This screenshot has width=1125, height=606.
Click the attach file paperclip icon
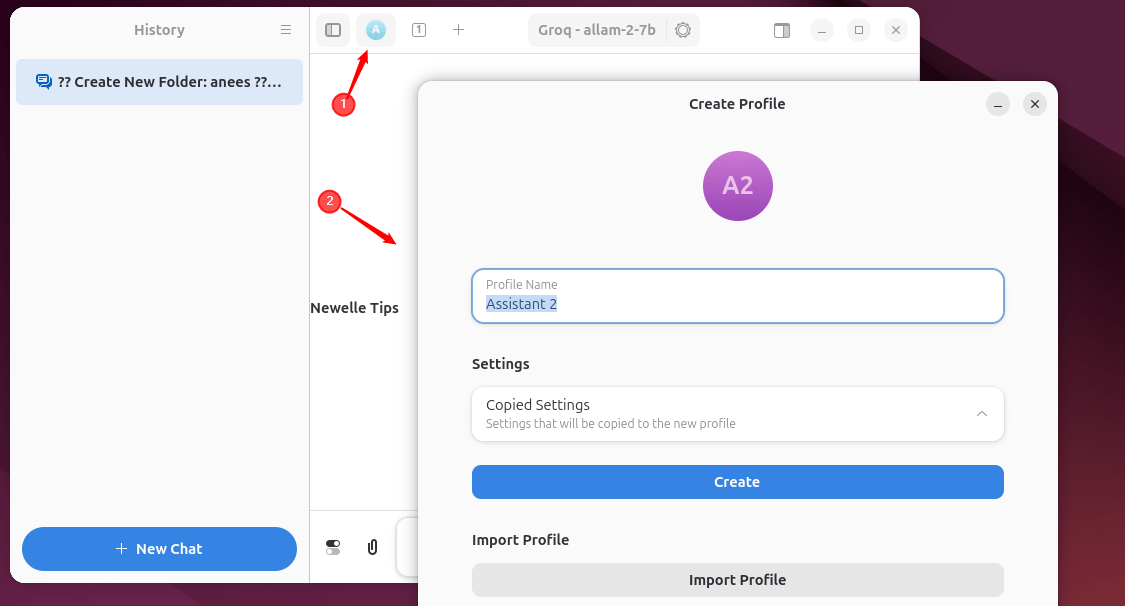point(373,547)
